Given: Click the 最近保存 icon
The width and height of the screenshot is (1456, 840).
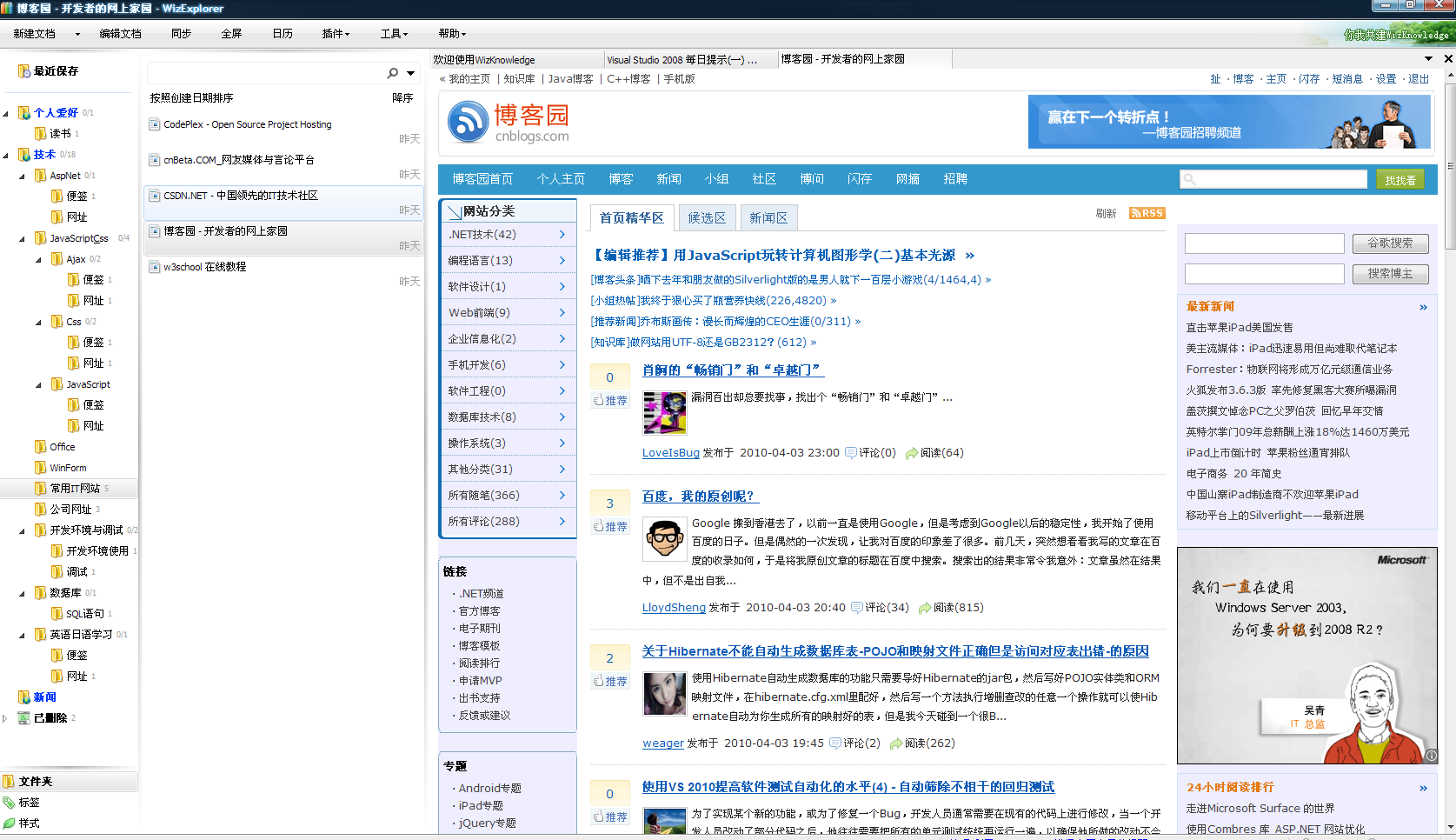Looking at the screenshot, I should click(x=24, y=70).
